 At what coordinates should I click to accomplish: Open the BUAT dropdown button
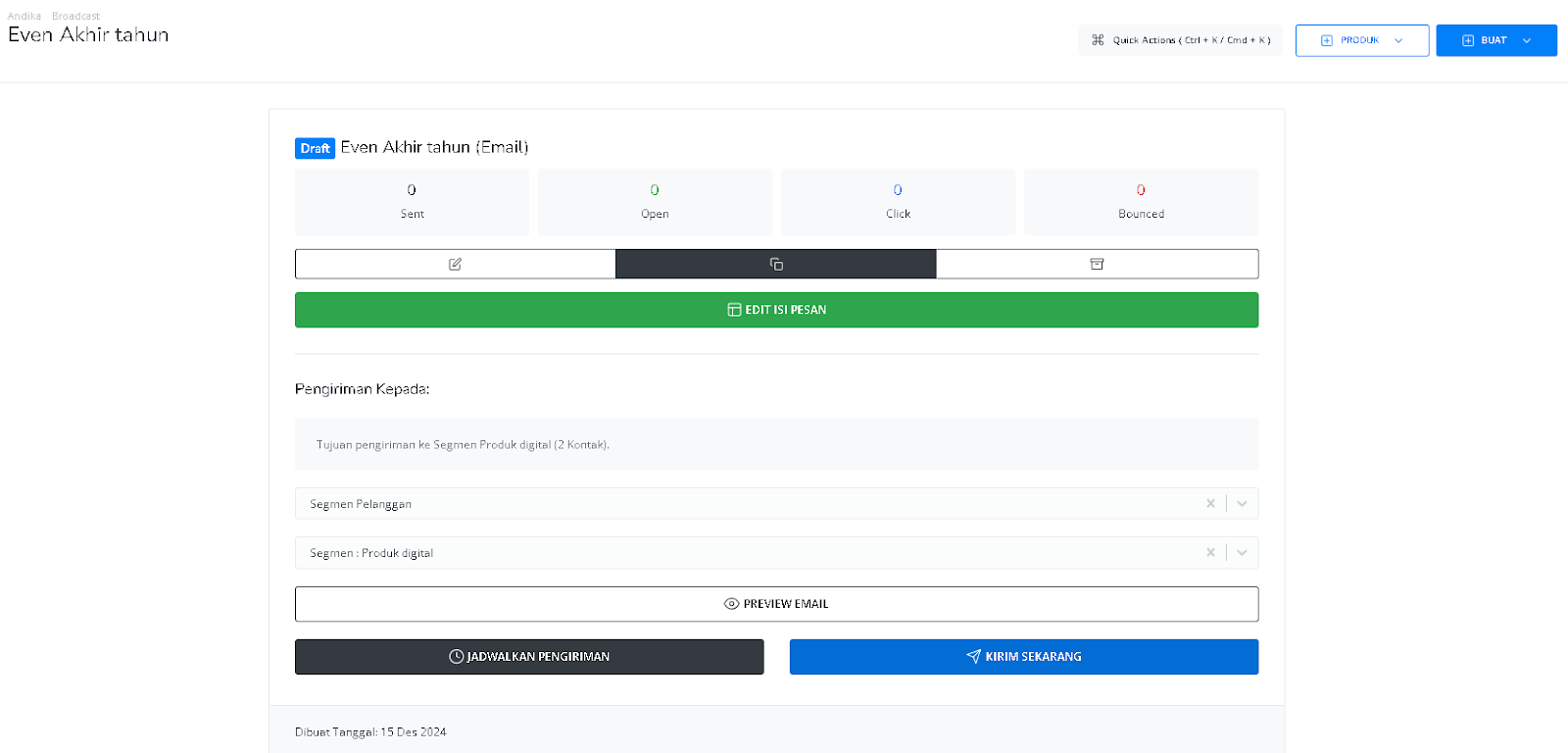pyautogui.click(x=1496, y=40)
